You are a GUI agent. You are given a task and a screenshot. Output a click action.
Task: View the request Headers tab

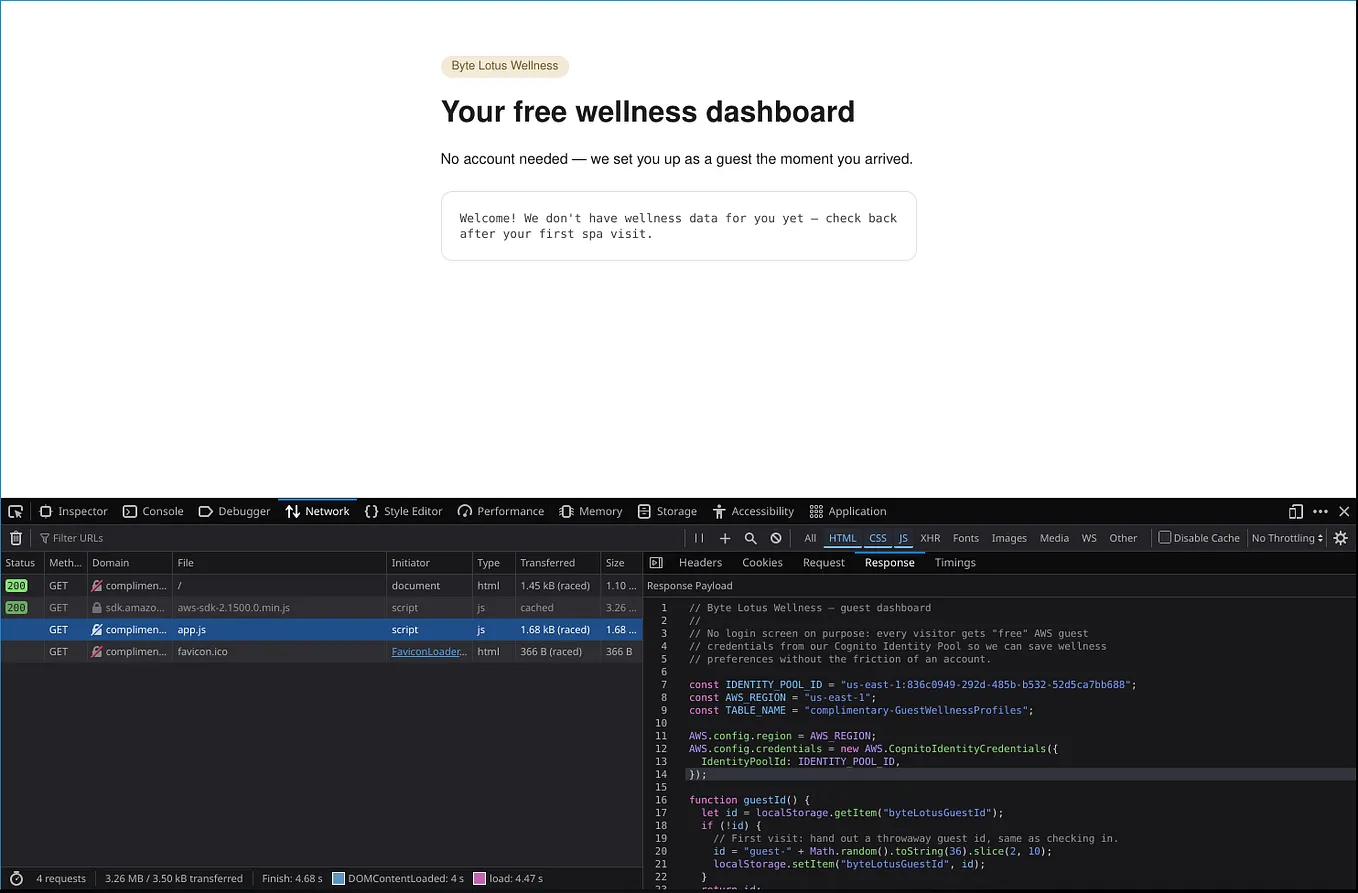click(x=700, y=563)
